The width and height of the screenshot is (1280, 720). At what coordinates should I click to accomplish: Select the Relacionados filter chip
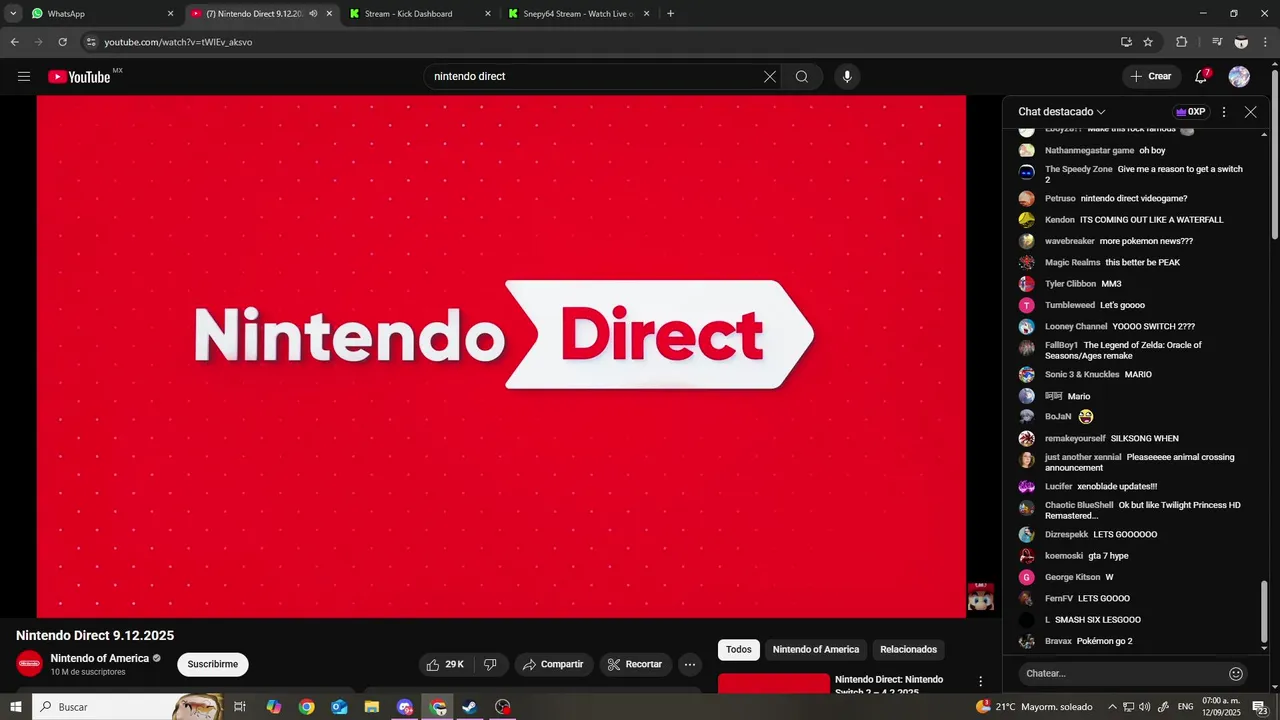coord(908,650)
